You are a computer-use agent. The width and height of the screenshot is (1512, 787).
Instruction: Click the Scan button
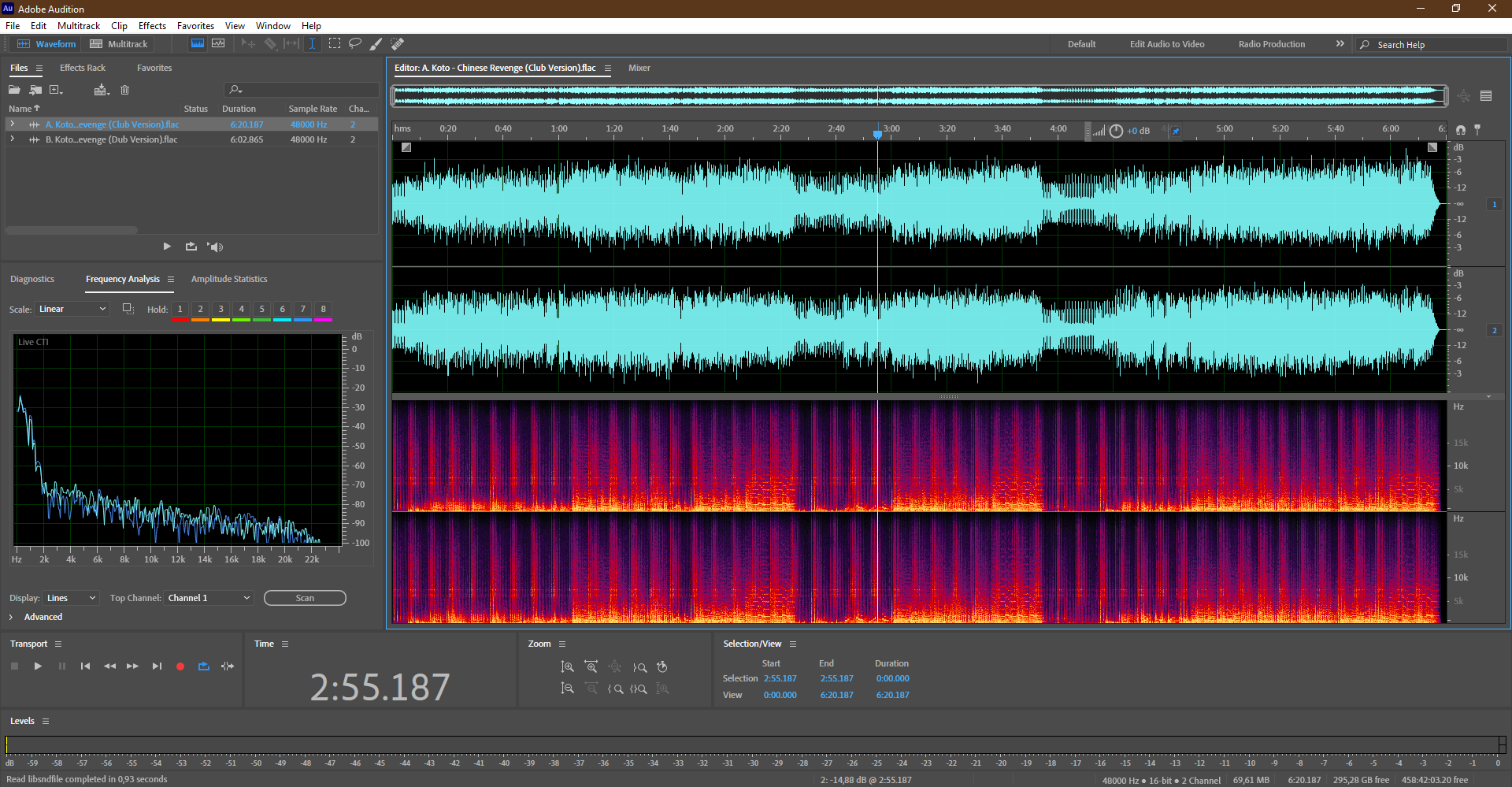(305, 598)
